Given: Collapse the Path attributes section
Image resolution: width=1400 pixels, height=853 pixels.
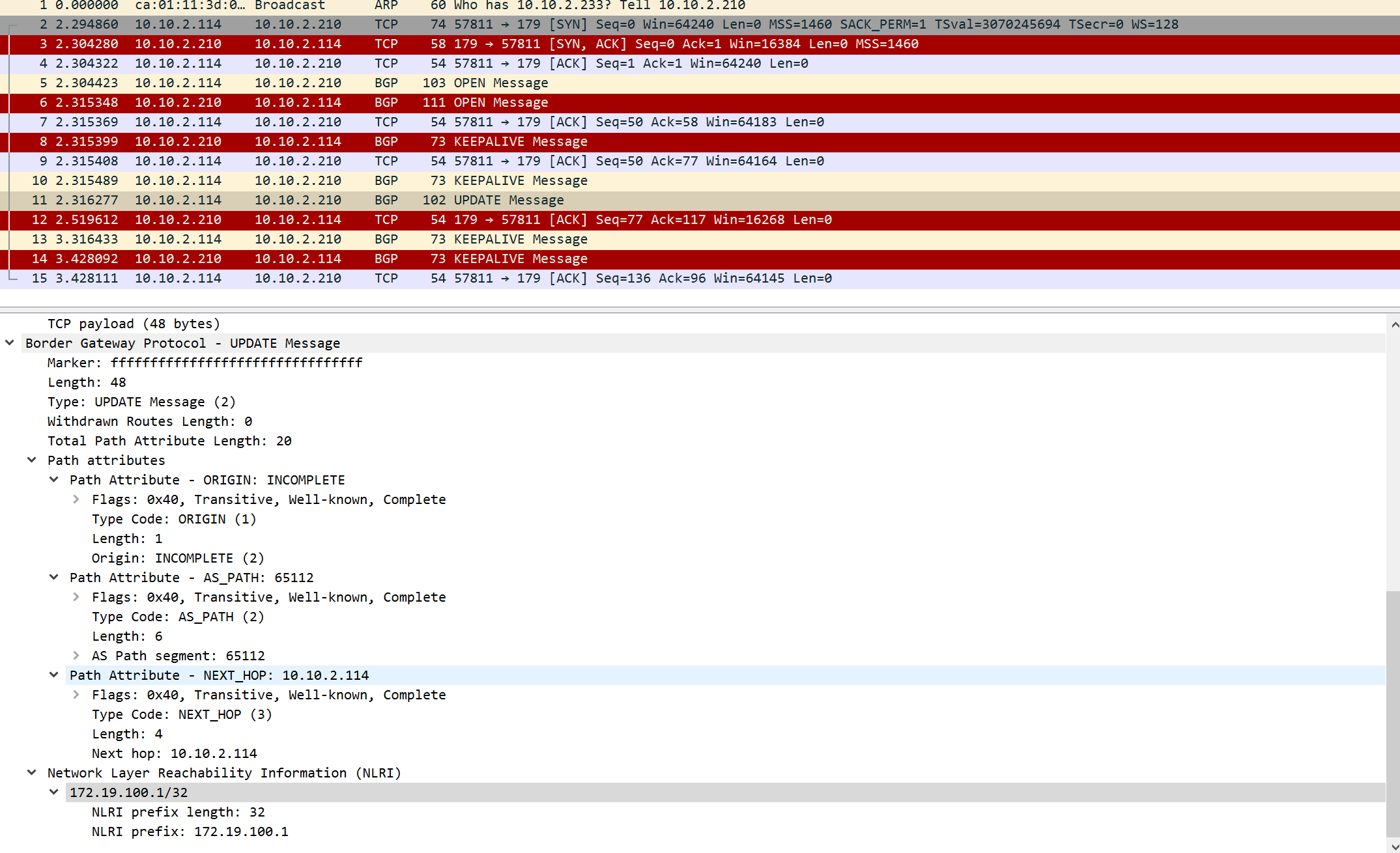Looking at the screenshot, I should pos(31,460).
